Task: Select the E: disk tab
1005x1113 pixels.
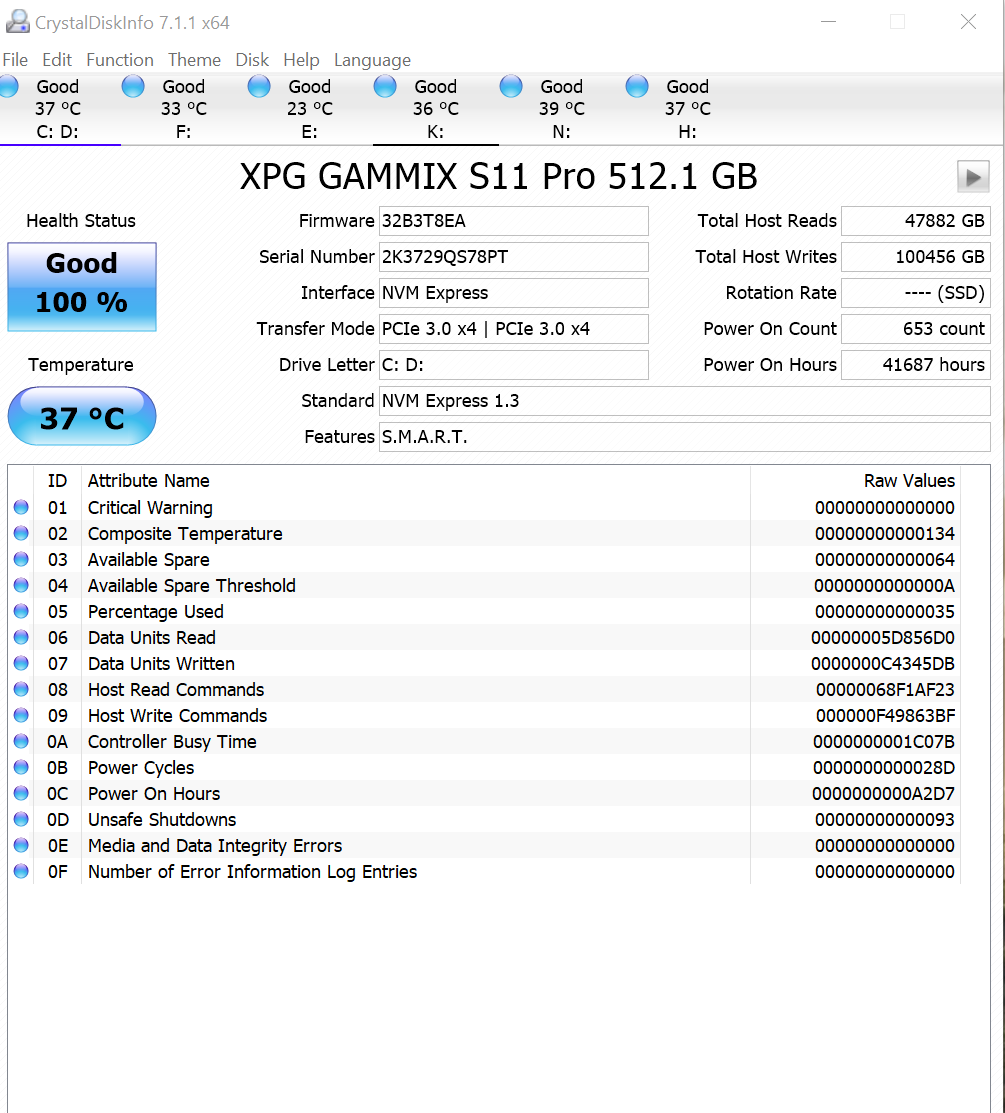Action: 310,109
